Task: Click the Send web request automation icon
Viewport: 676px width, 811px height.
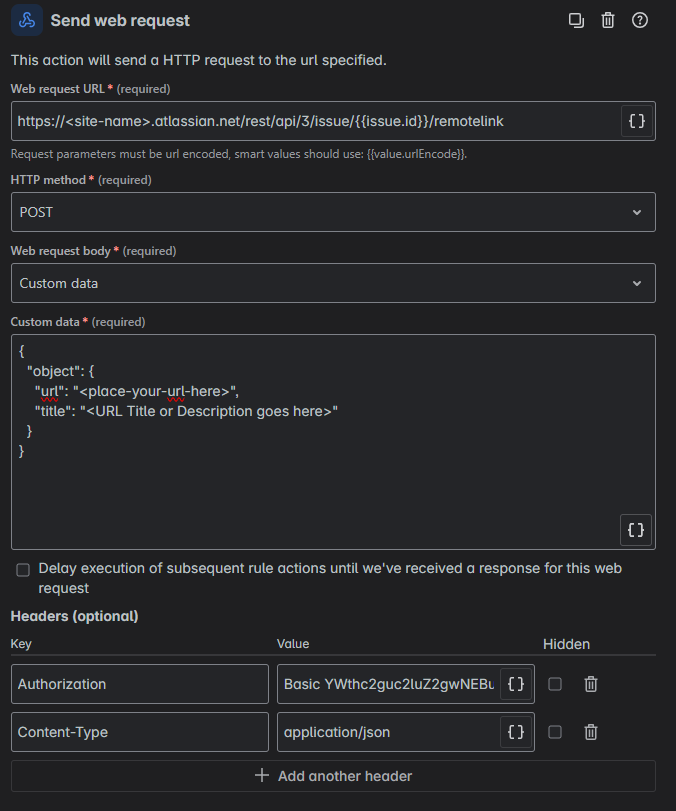Action: [25, 20]
